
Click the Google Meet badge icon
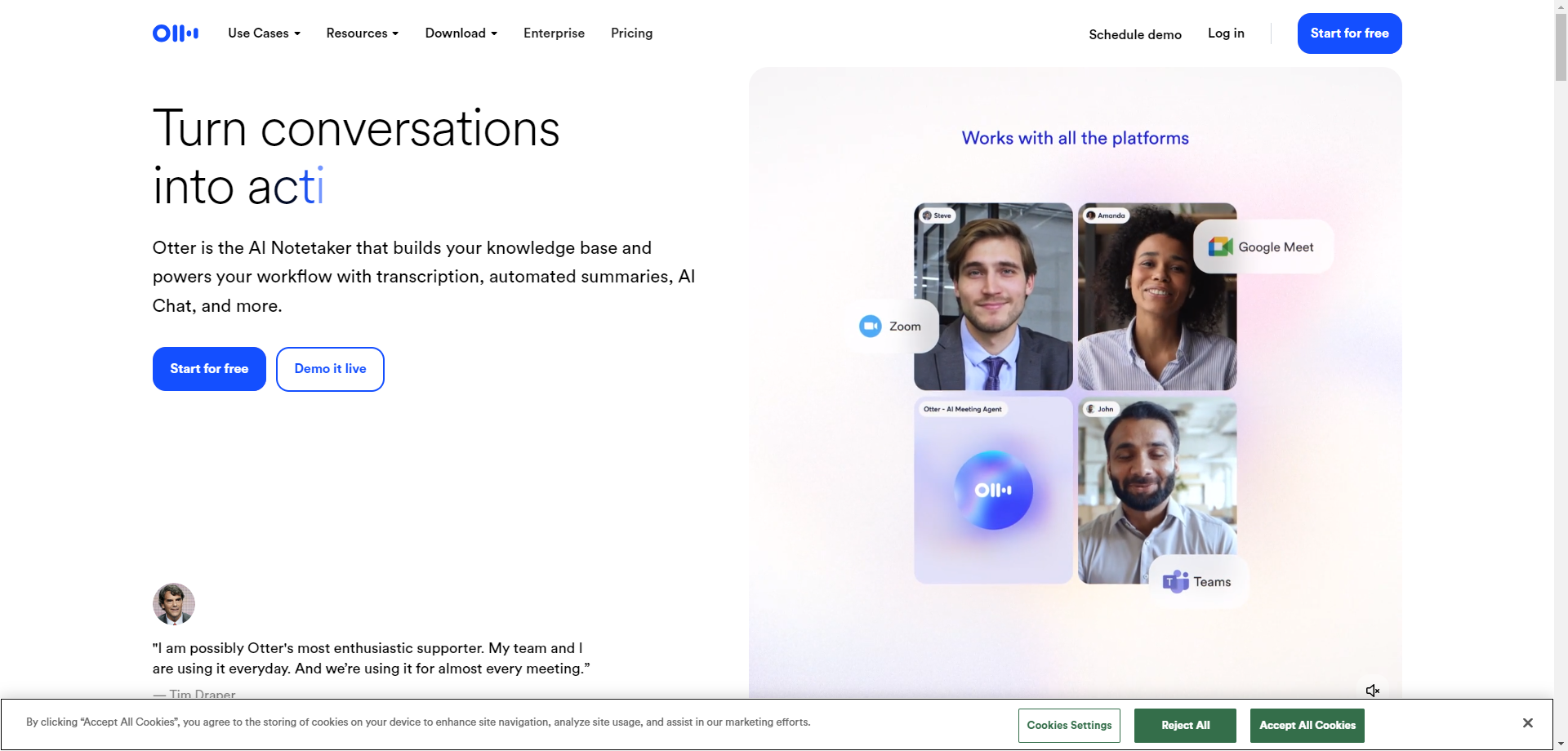point(1220,247)
